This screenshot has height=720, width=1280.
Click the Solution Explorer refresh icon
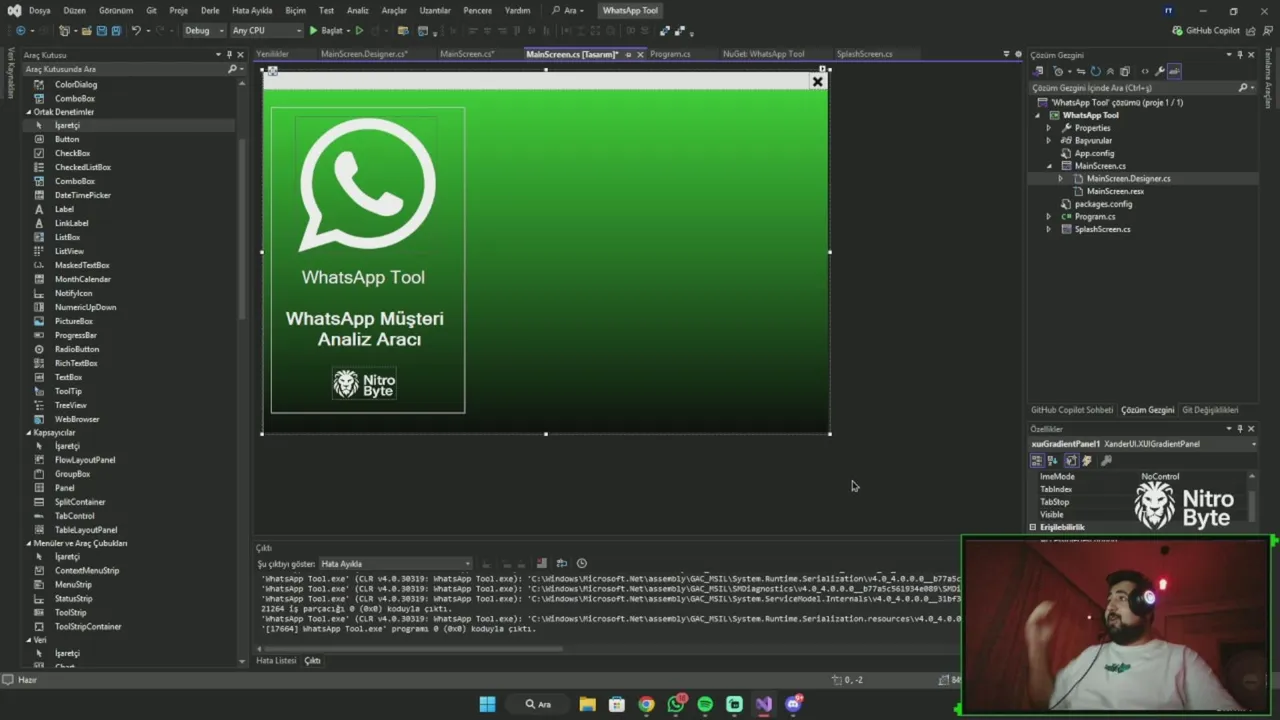point(1095,71)
